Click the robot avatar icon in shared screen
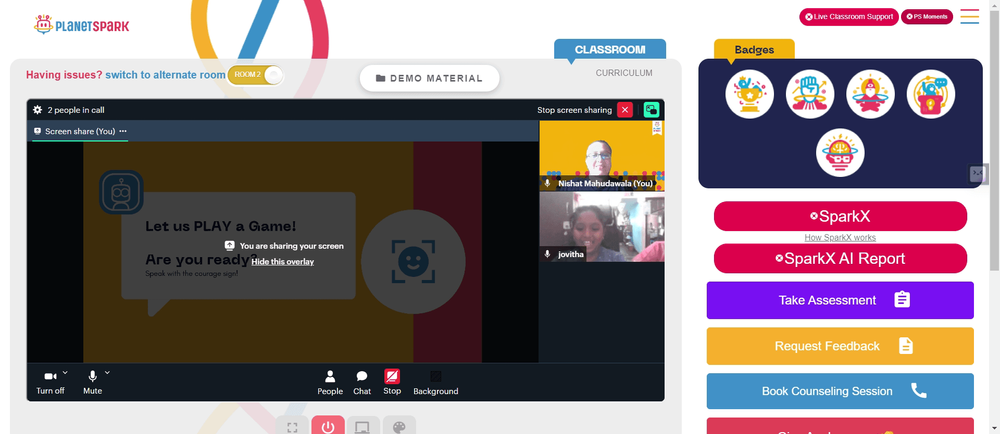Screen dimensions: 1000x434 [x=121, y=192]
